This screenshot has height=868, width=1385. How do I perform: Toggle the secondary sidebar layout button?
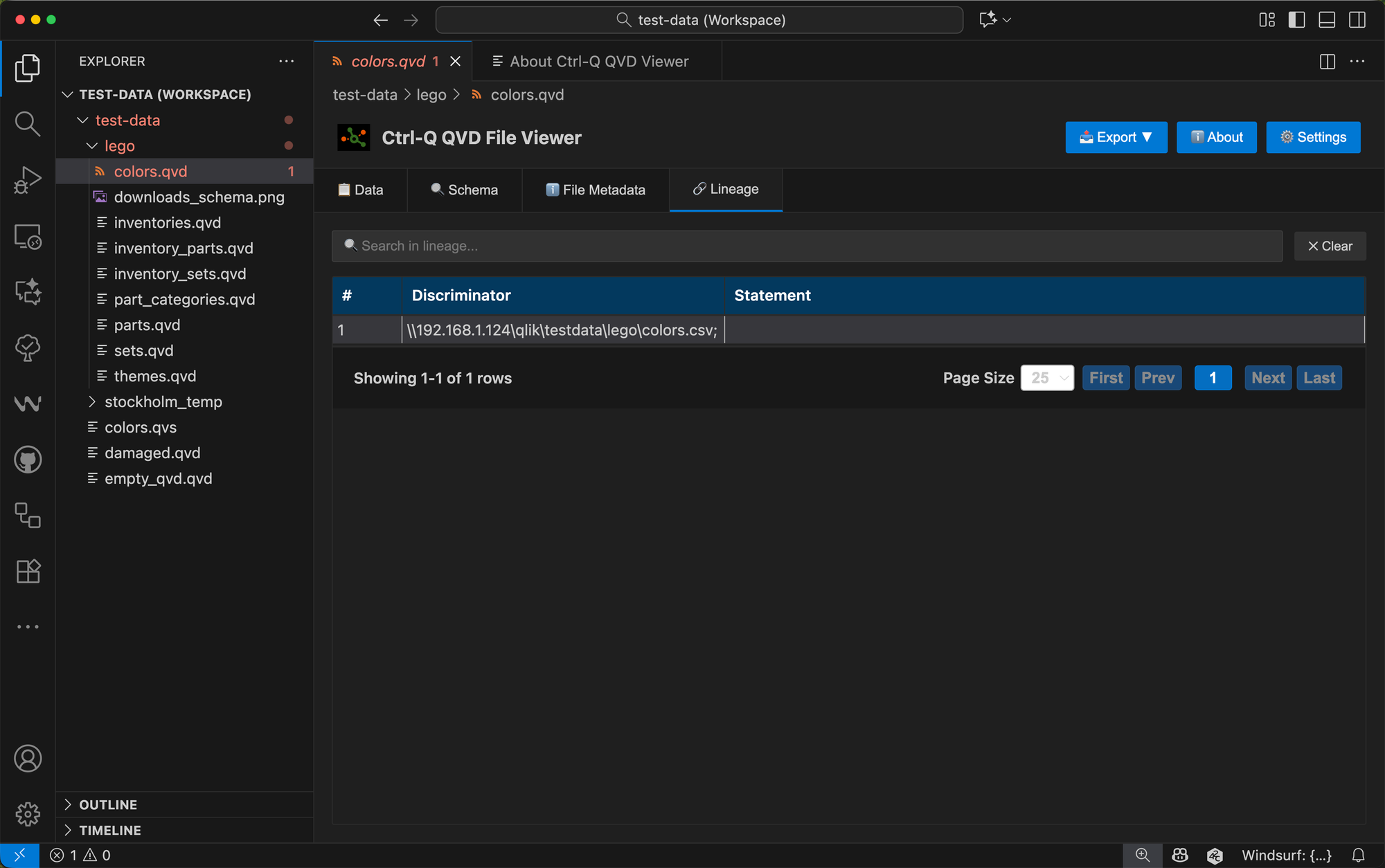tap(1357, 20)
